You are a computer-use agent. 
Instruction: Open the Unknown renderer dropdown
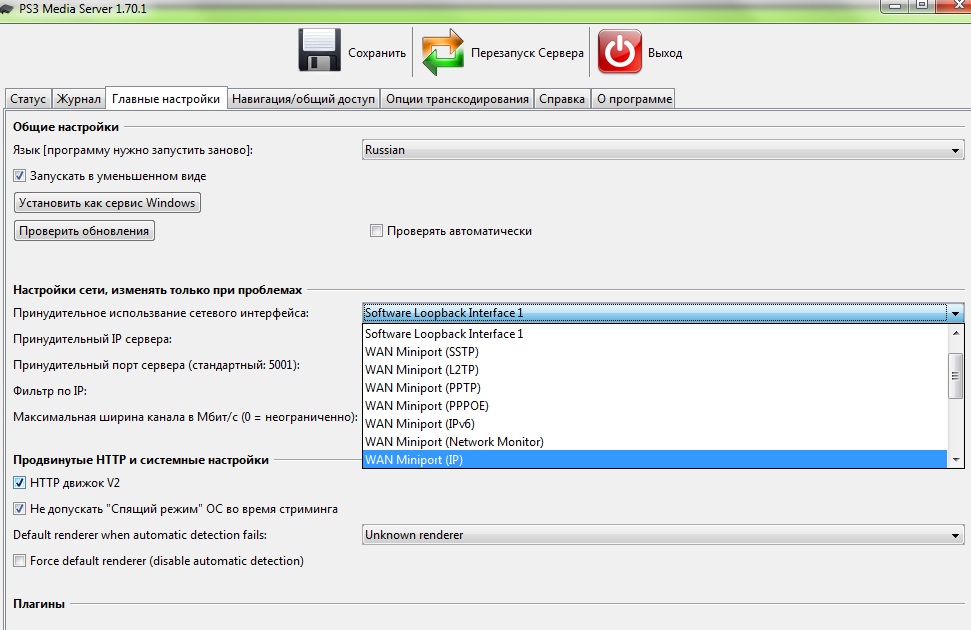click(663, 535)
